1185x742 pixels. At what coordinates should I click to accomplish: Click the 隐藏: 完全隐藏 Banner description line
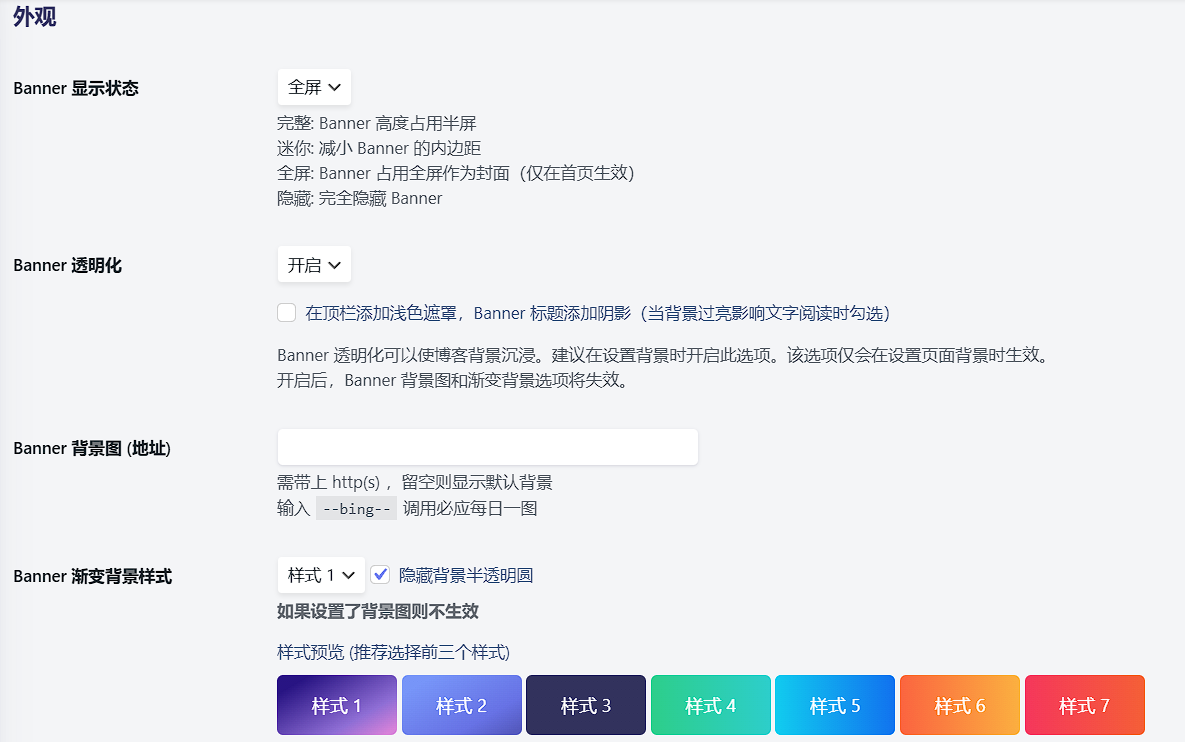point(360,198)
